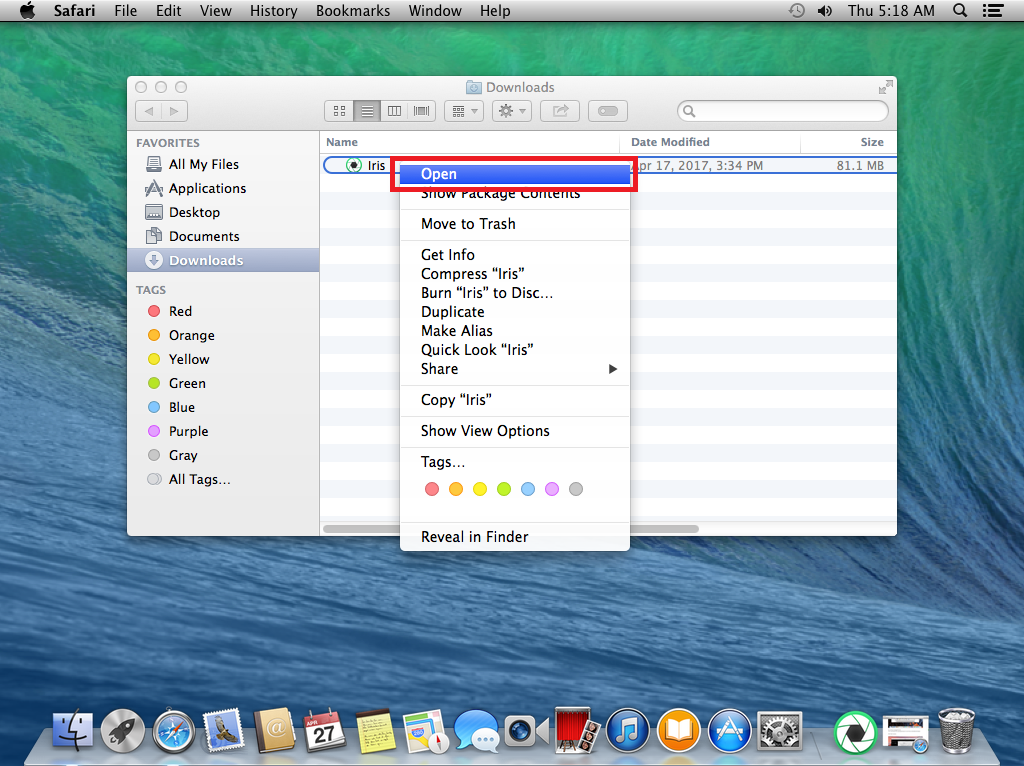Open Messages speech bubble in Dock
Viewport: 1024px width, 766px height.
click(476, 731)
